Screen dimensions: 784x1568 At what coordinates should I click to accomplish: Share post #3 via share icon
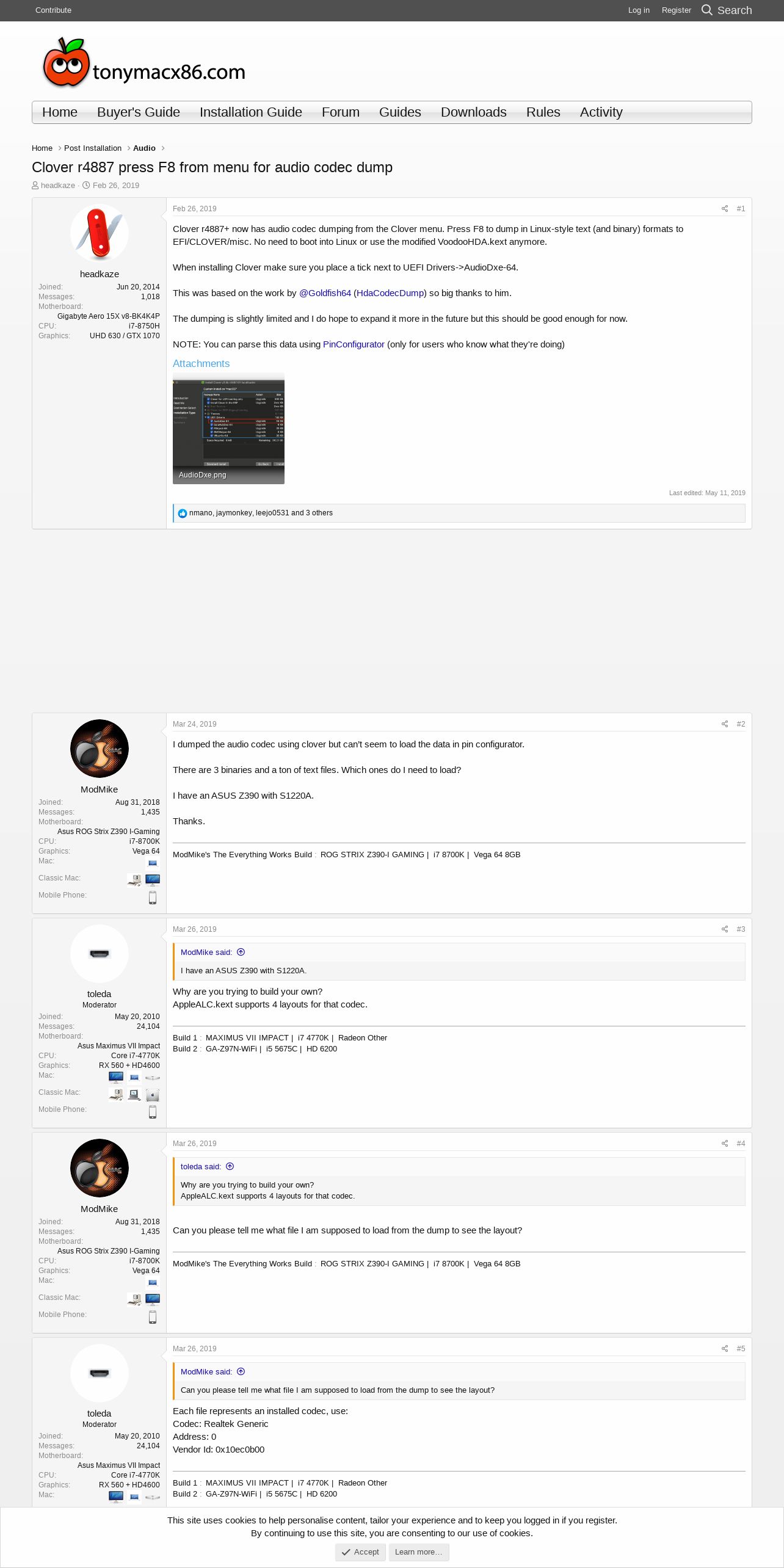pyautogui.click(x=725, y=929)
